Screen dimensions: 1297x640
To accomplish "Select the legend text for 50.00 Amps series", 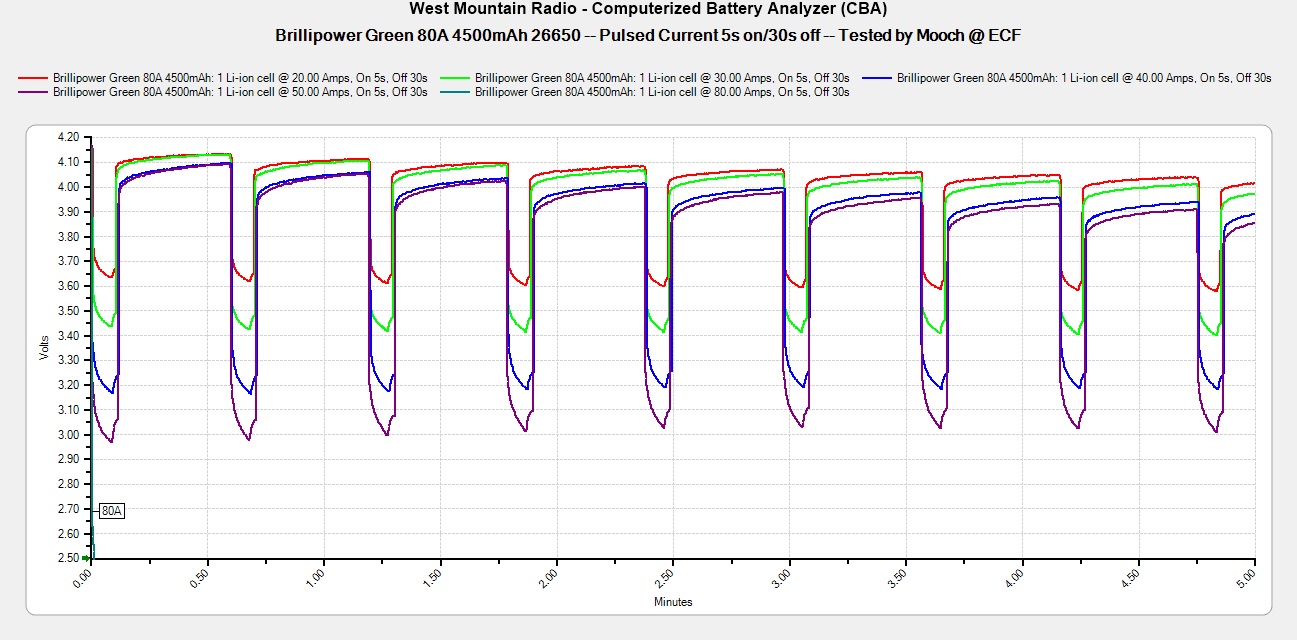I will click(x=240, y=91).
